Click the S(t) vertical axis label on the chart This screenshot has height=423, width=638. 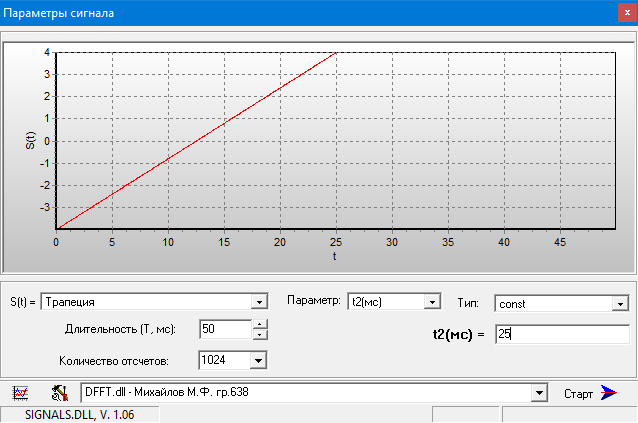click(30, 140)
